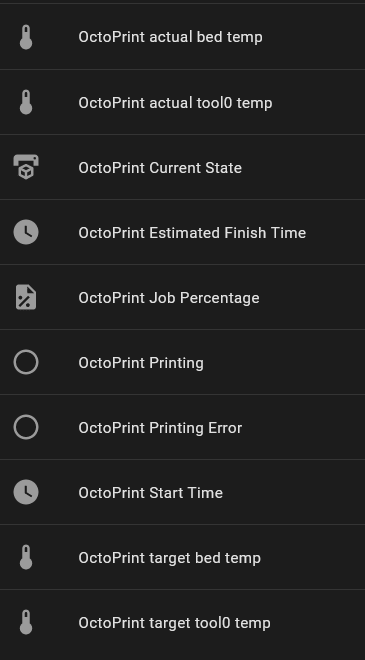The width and height of the screenshot is (365, 660).
Task: Select the OctoPrint target bed temp label
Action: (x=169, y=558)
